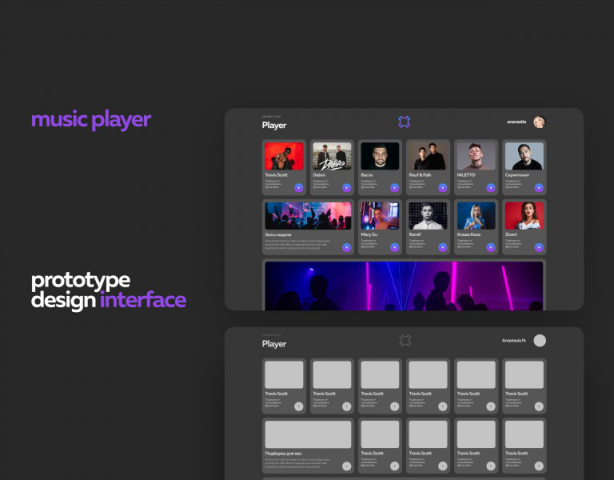The image size is (614, 480).
Task: Open the neon nightclub banner image
Action: (404, 286)
